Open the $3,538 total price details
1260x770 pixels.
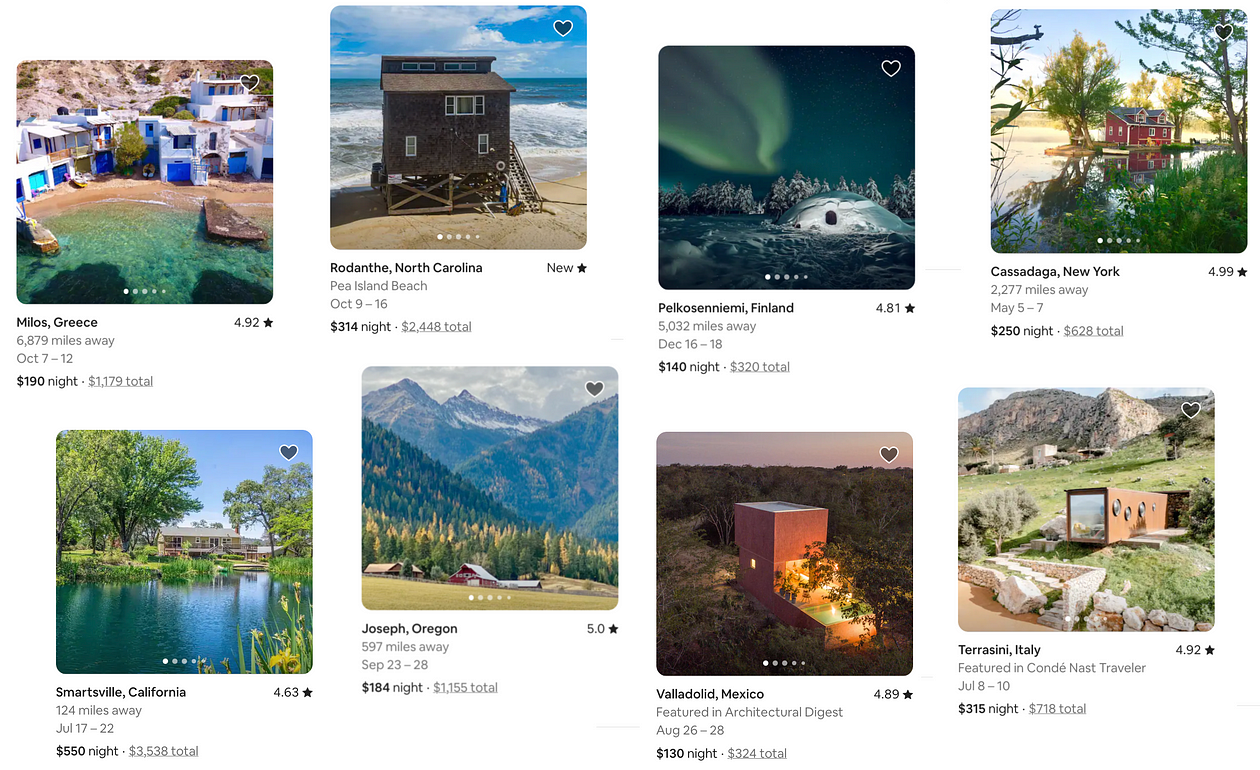coord(163,751)
